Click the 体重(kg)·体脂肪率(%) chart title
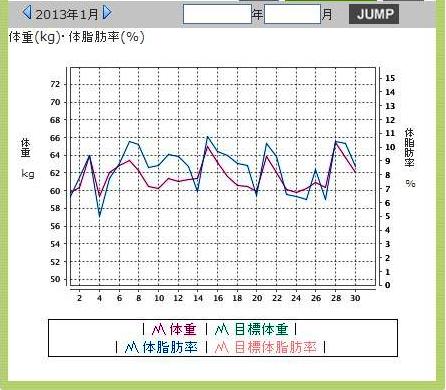 77,37
